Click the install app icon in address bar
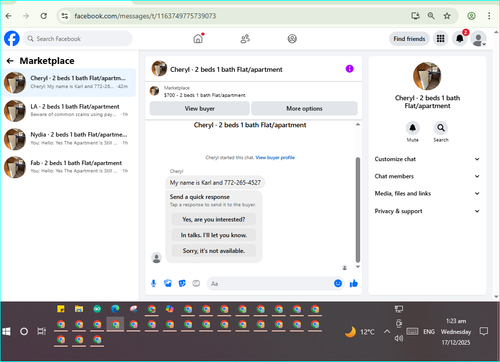This screenshot has width=500, height=362. 415,16
